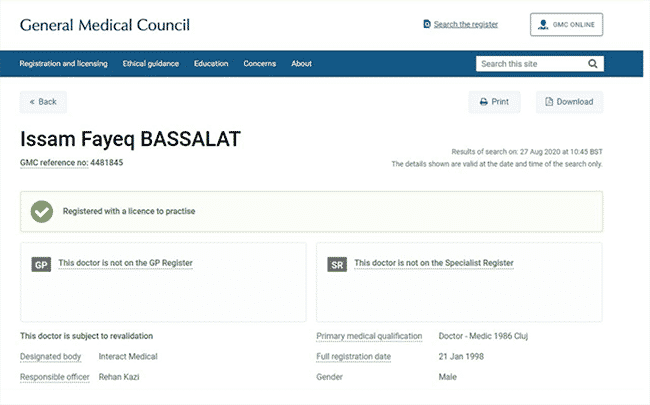Screen dimensions: 650x405
Task: Click the Back arrow chevron
Action: pos(32,102)
